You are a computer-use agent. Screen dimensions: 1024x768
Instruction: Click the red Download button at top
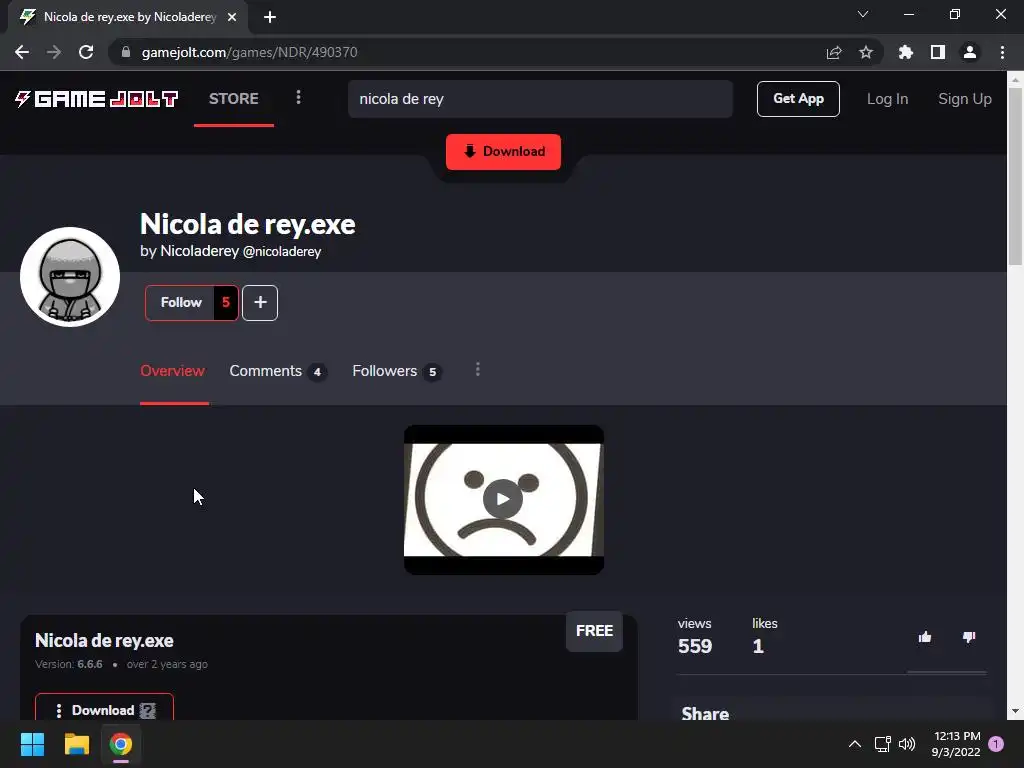tap(504, 152)
